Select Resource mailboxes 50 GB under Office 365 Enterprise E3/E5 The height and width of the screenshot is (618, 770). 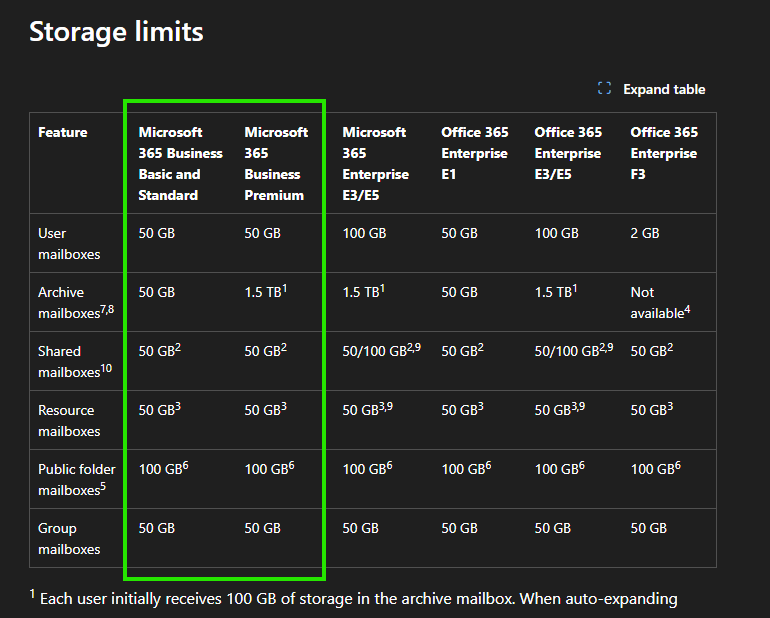coord(560,409)
